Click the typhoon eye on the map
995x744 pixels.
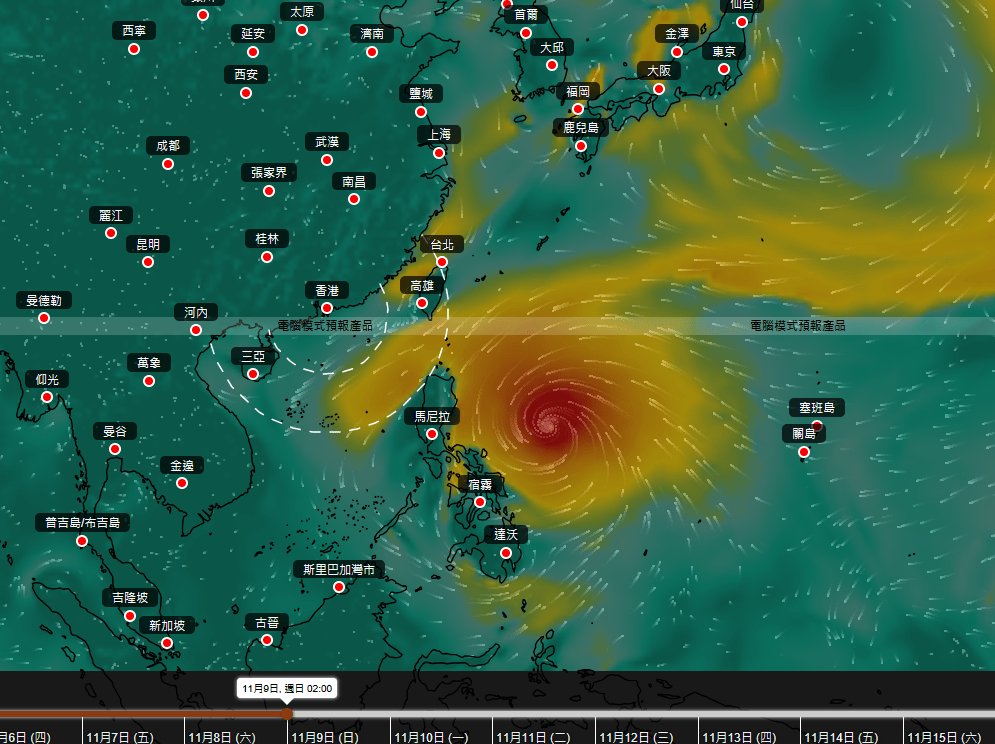point(548,422)
